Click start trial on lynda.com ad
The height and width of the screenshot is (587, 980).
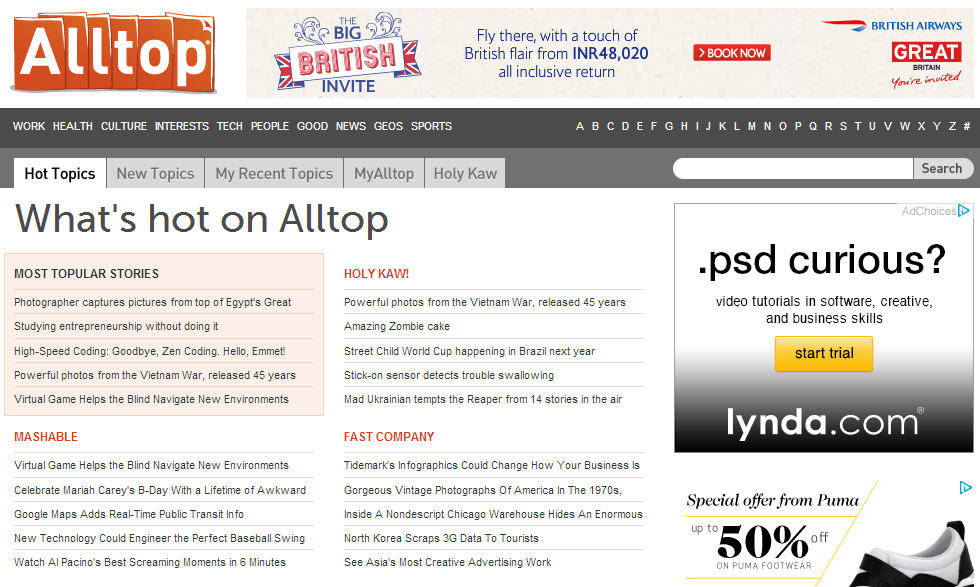pyautogui.click(x=824, y=354)
